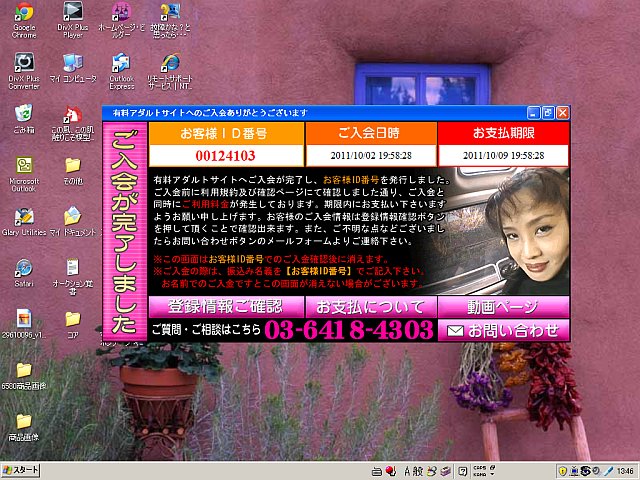The image size is (640, 480).
Task: Launch Microsoft Outlook desktop icon
Action: click(x=24, y=173)
